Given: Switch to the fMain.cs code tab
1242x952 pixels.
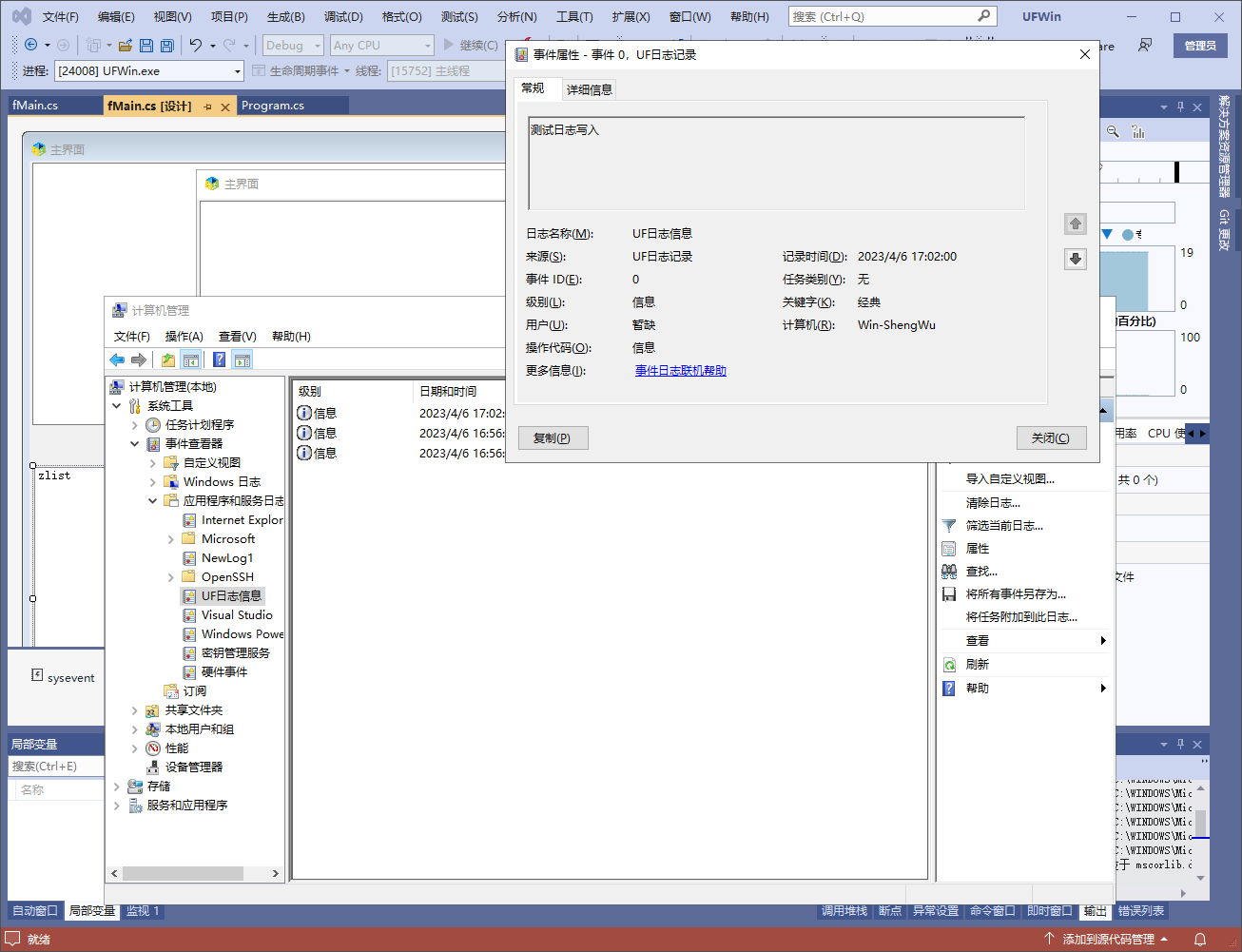Looking at the screenshot, I should pyautogui.click(x=35, y=106).
